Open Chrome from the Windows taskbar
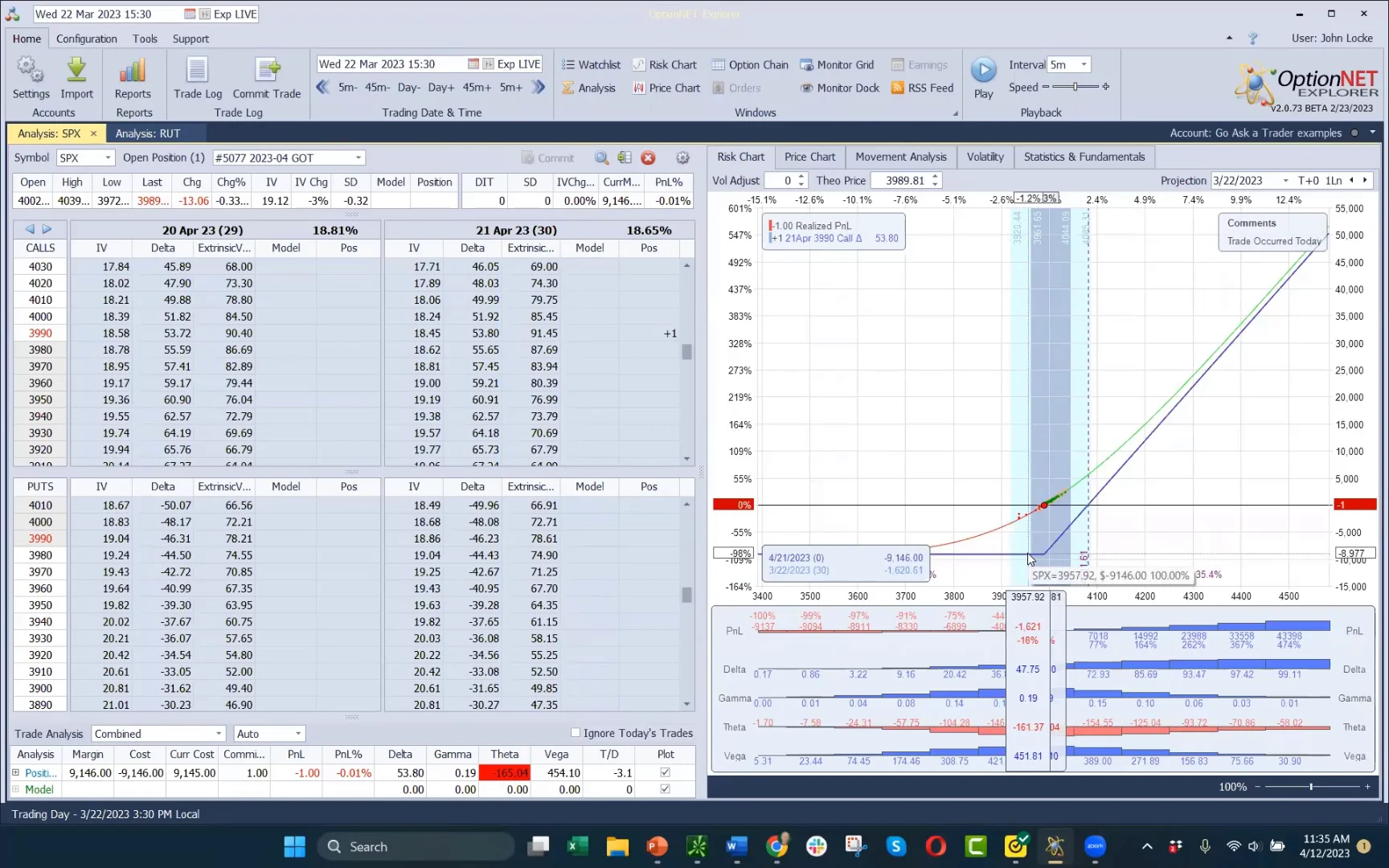This screenshot has height=868, width=1389. pyautogui.click(x=776, y=846)
